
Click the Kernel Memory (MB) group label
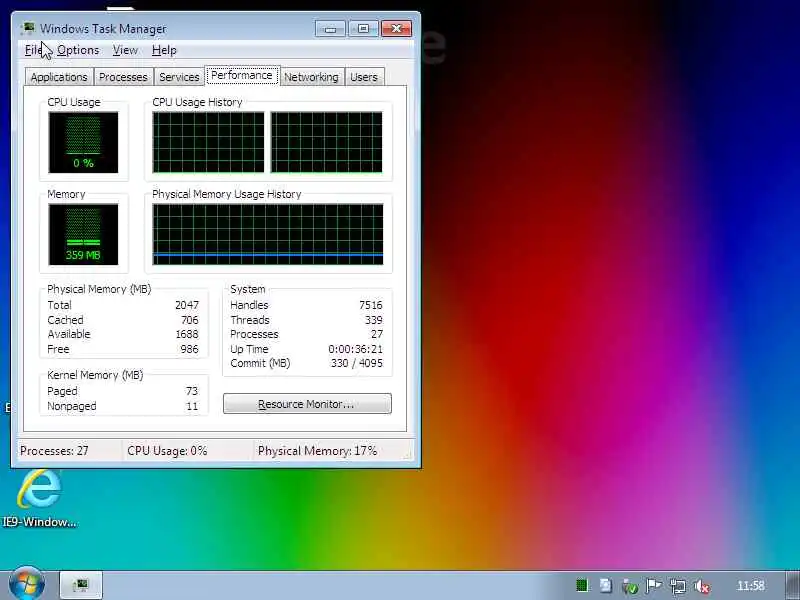95,375
